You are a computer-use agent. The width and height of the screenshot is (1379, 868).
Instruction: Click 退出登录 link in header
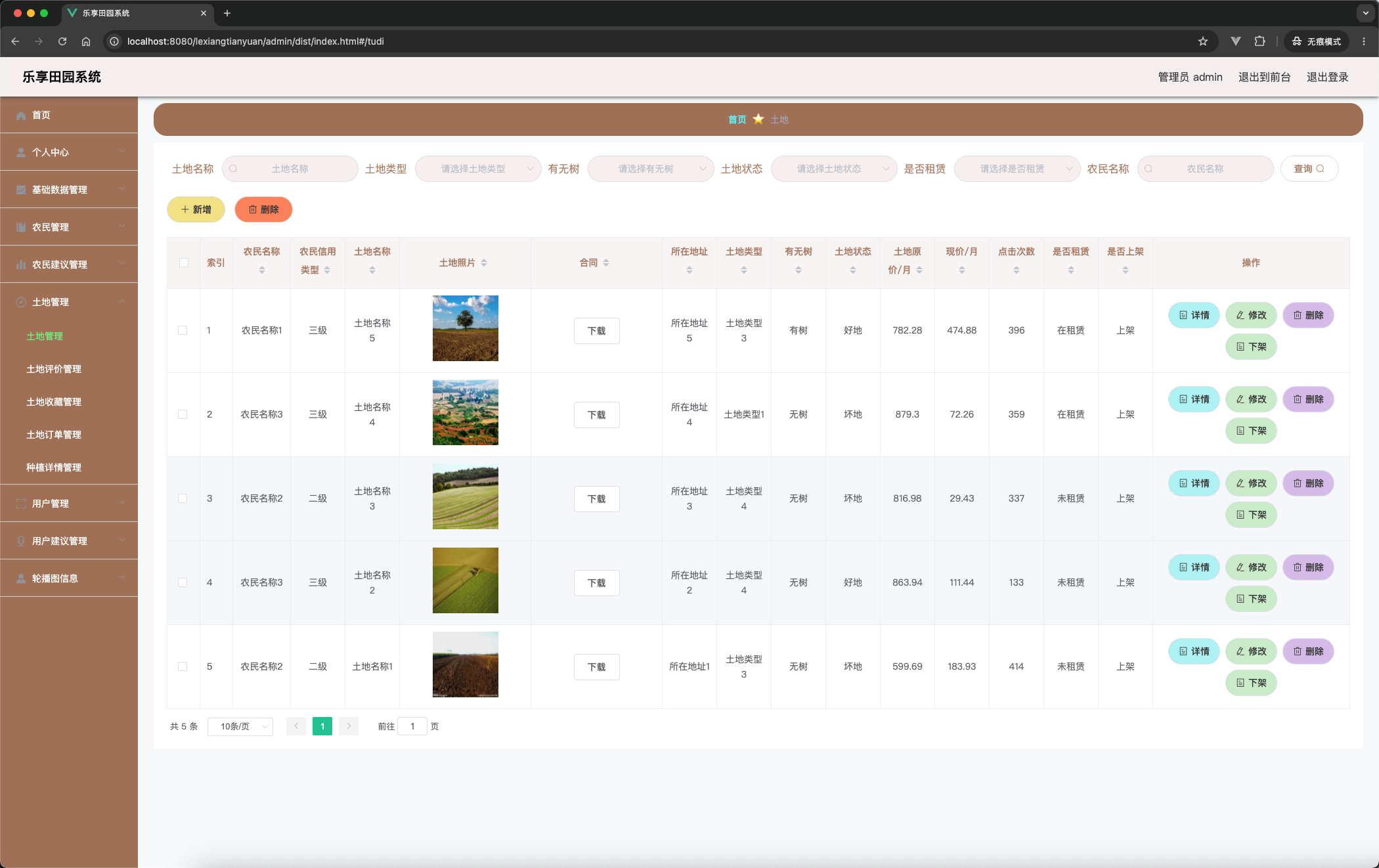pyautogui.click(x=1327, y=77)
